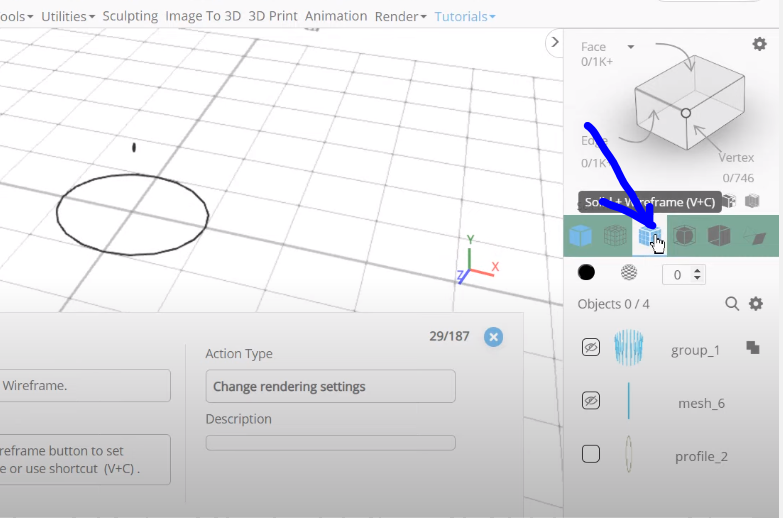Click the field ending in Wireframe.
Viewport: 783px width, 518px height.
coord(85,386)
